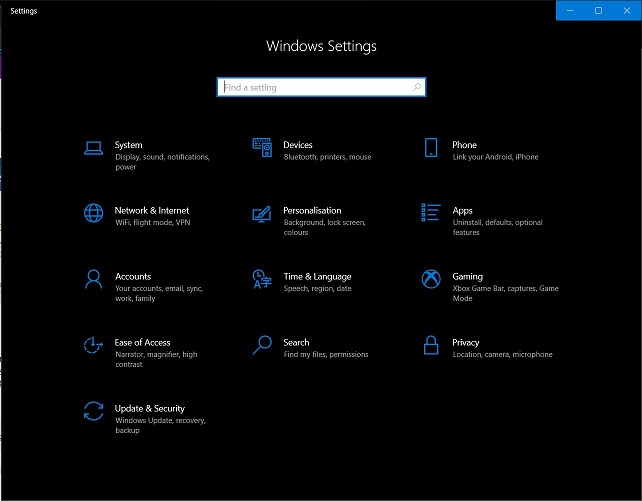
Task: Open the Search magnifier category icon
Action: [x=262, y=345]
